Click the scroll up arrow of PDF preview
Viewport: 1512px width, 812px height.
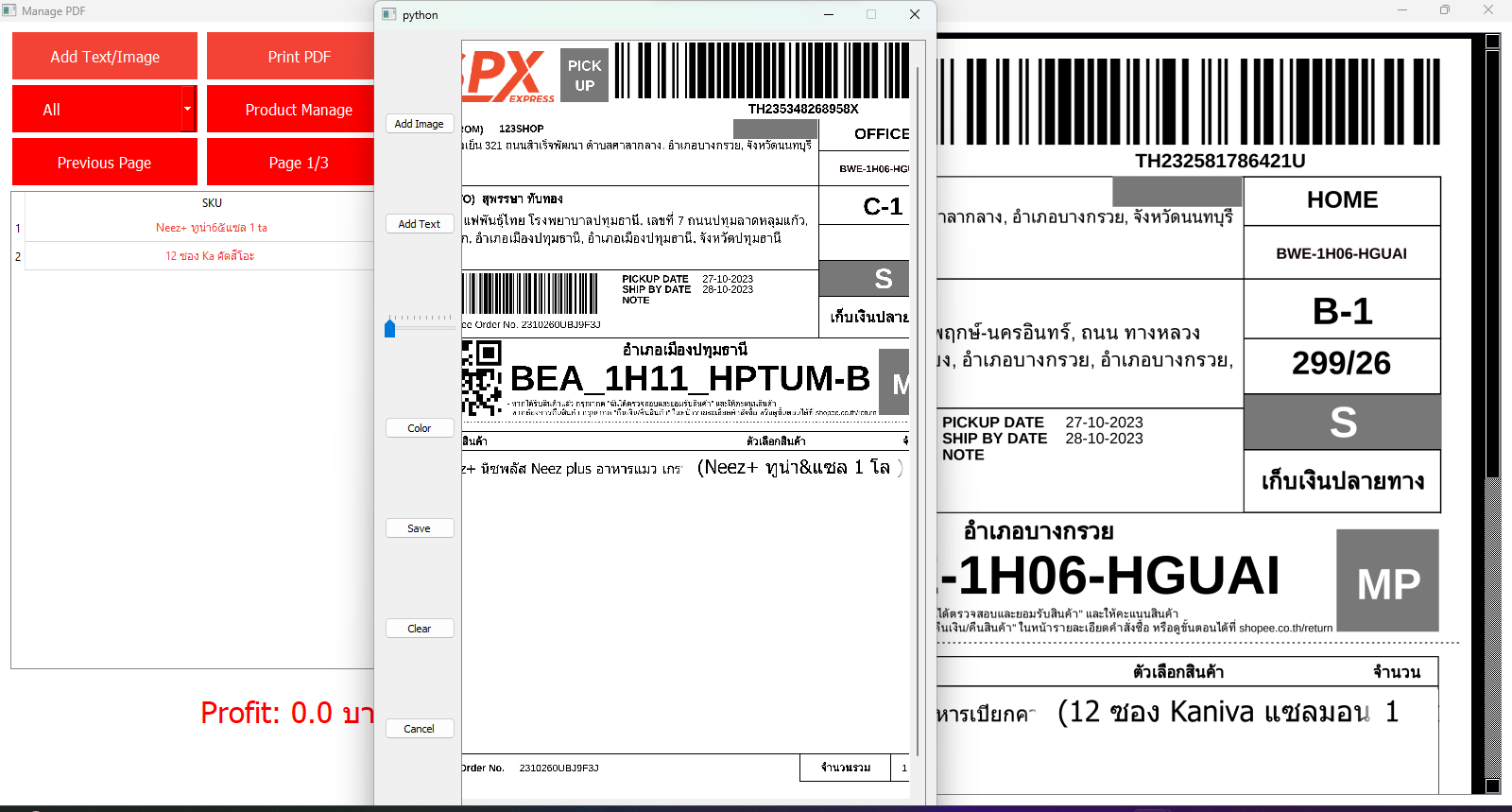(1493, 41)
